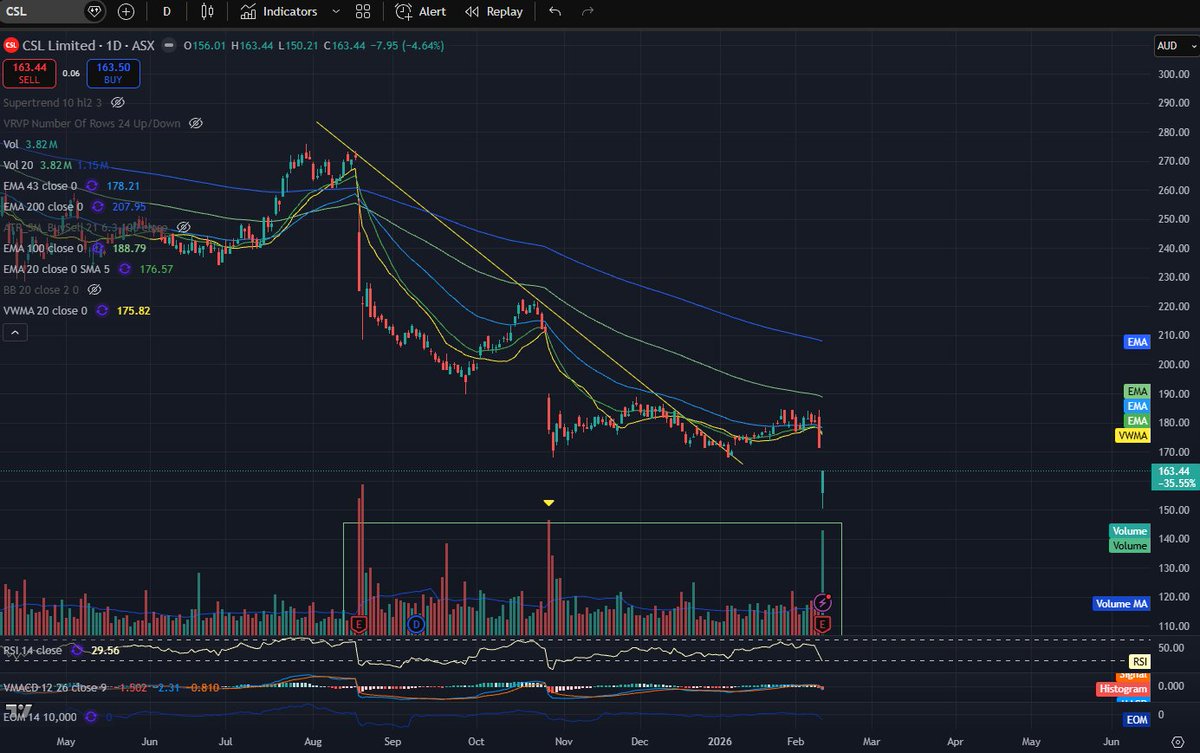Click the RSI 14 close legend label
1200x753 pixels.
tap(33, 650)
